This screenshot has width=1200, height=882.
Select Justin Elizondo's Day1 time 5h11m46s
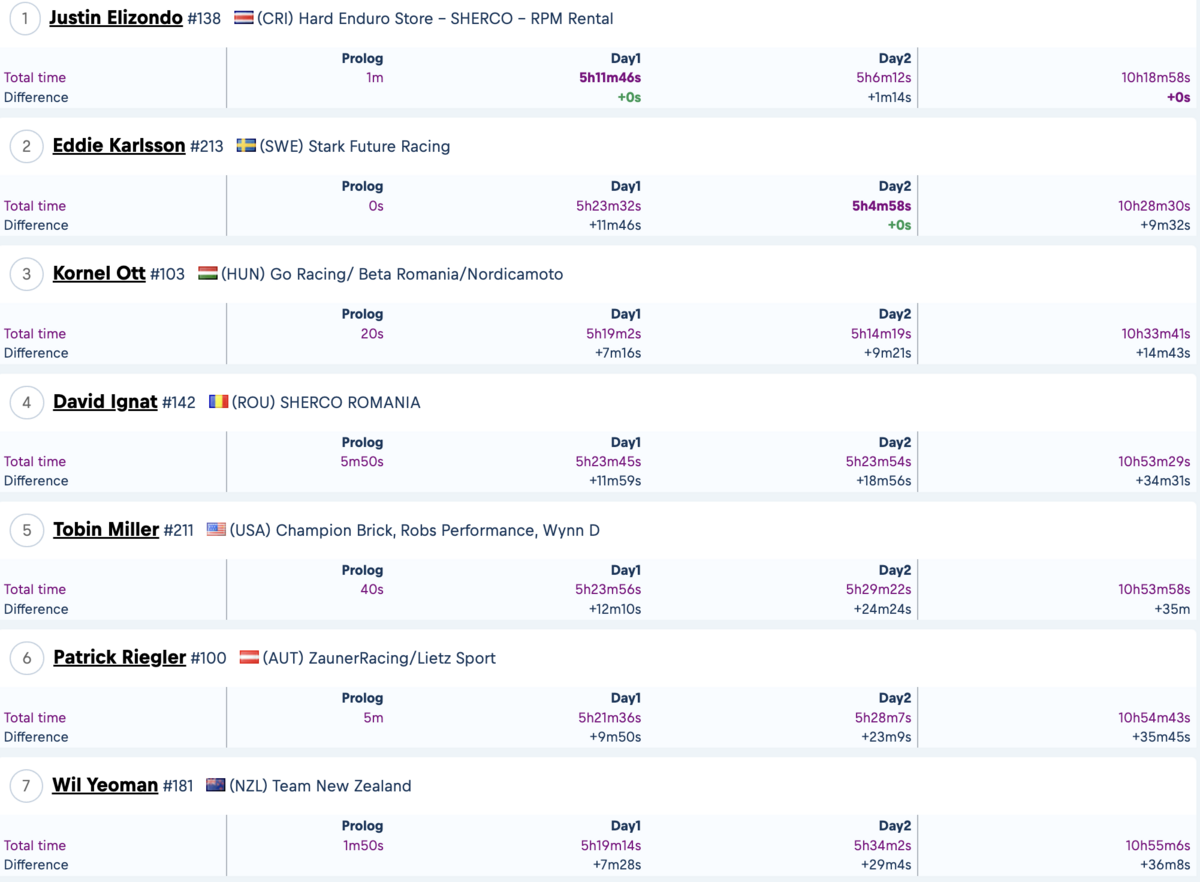pos(610,78)
